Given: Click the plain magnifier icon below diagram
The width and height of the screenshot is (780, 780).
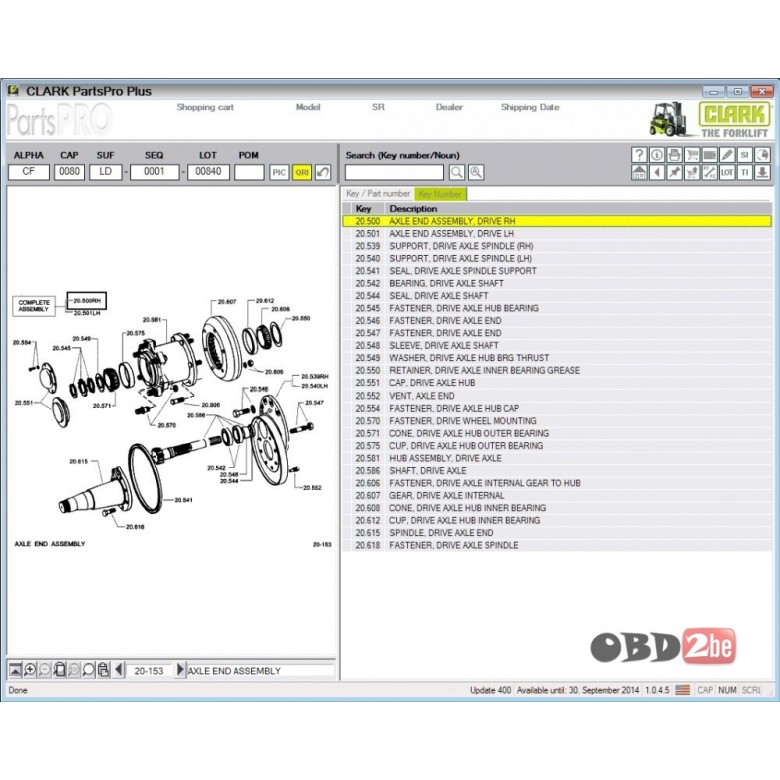Looking at the screenshot, I should point(89,670).
